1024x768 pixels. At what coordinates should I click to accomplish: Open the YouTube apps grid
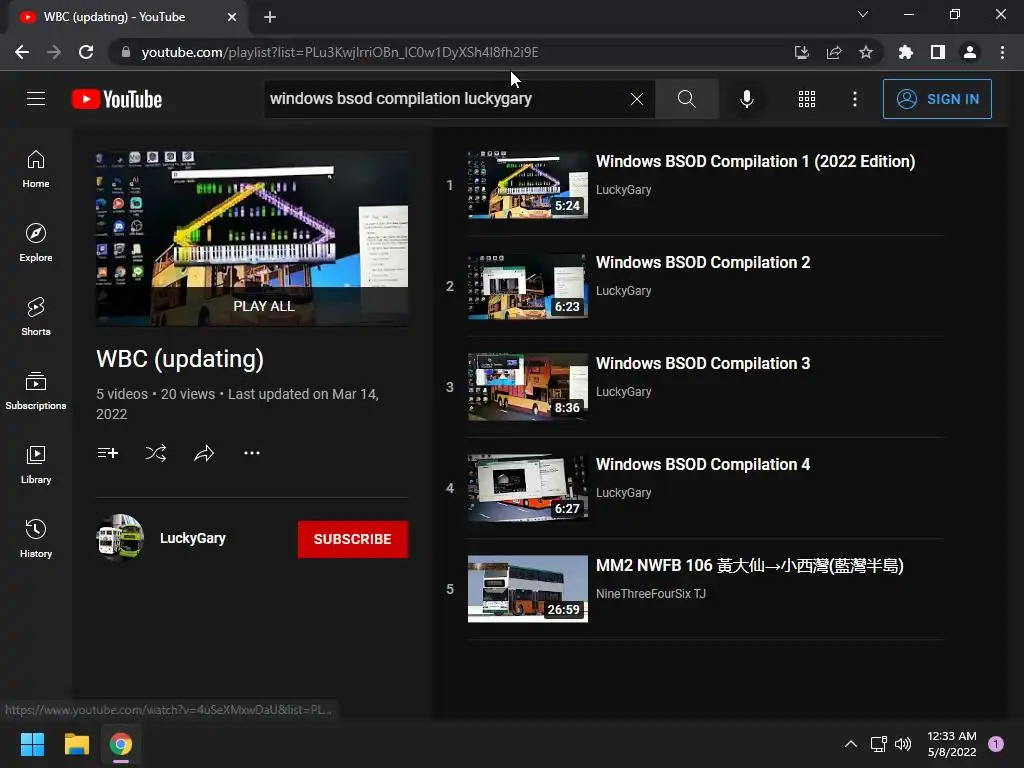(807, 99)
